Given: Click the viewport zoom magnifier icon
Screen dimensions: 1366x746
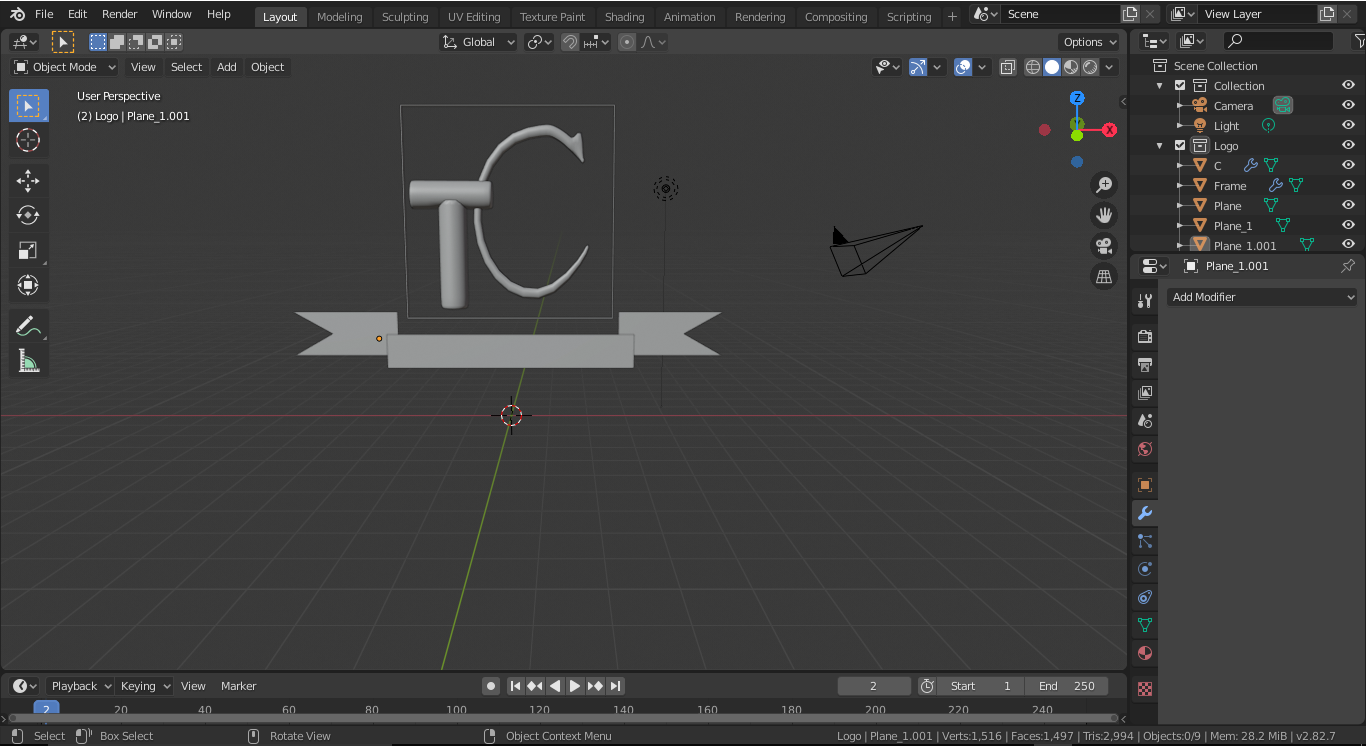Looking at the screenshot, I should coord(1104,185).
